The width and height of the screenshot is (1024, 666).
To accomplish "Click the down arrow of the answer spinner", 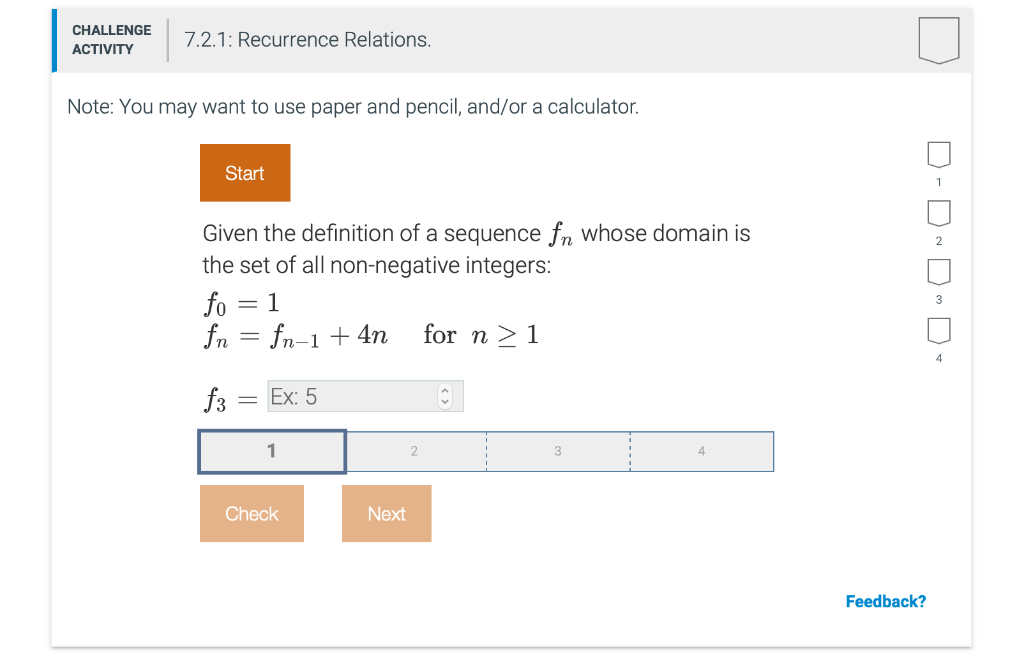I will coord(445,400).
